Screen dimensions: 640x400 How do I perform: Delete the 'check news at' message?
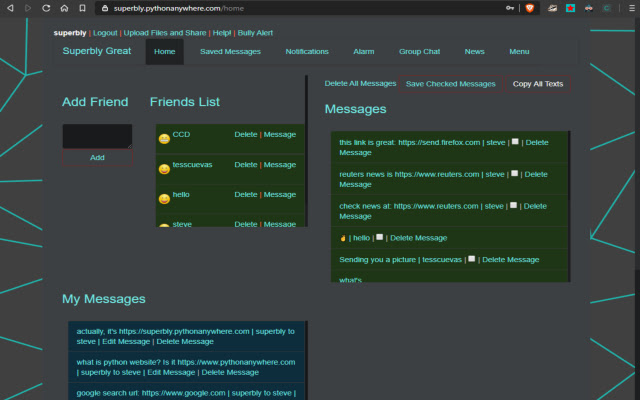[535, 206]
